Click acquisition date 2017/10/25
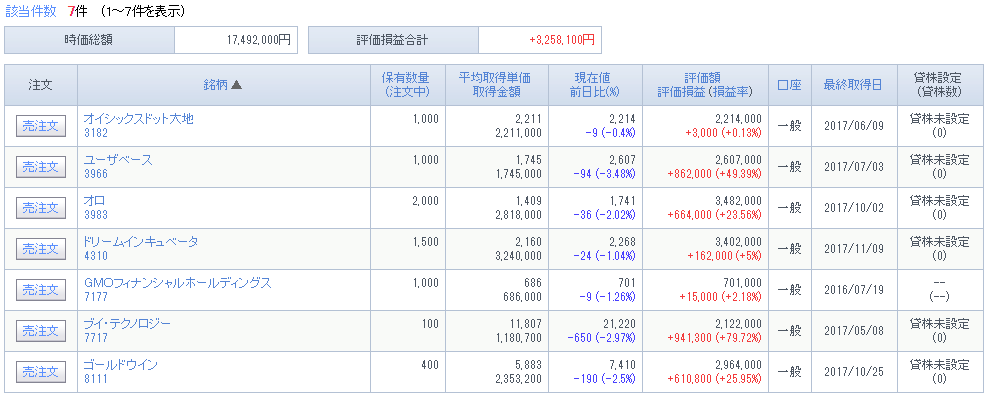The image size is (988, 397). pos(854,371)
